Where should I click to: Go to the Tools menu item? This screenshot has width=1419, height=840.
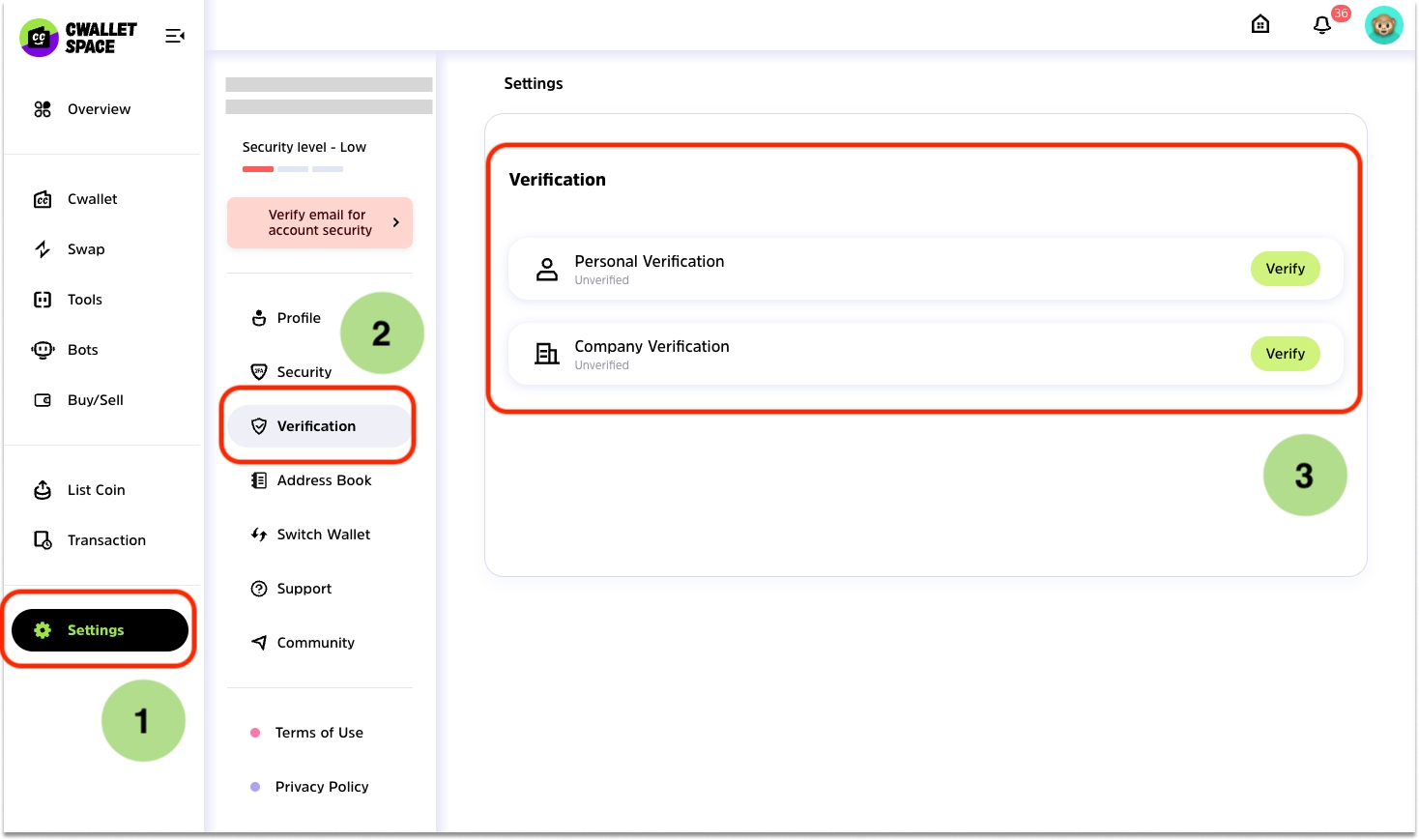pyautogui.click(x=84, y=300)
